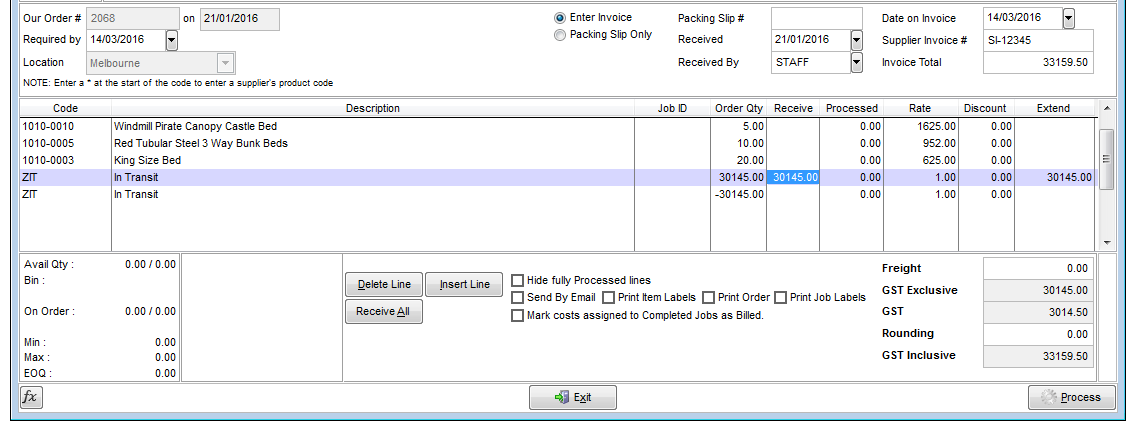The height and width of the screenshot is (431, 1136).
Task: Select the Windmill Pirate Canopy Castle Bed row
Action: tap(556, 126)
